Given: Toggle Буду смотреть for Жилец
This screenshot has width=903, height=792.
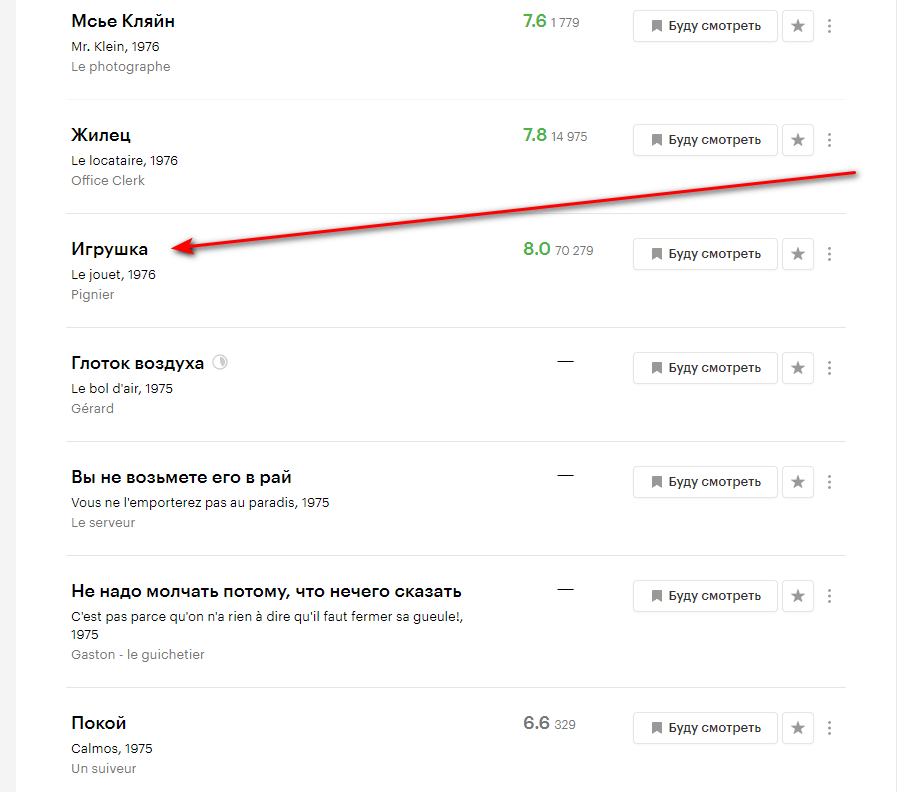Looking at the screenshot, I should tap(705, 140).
